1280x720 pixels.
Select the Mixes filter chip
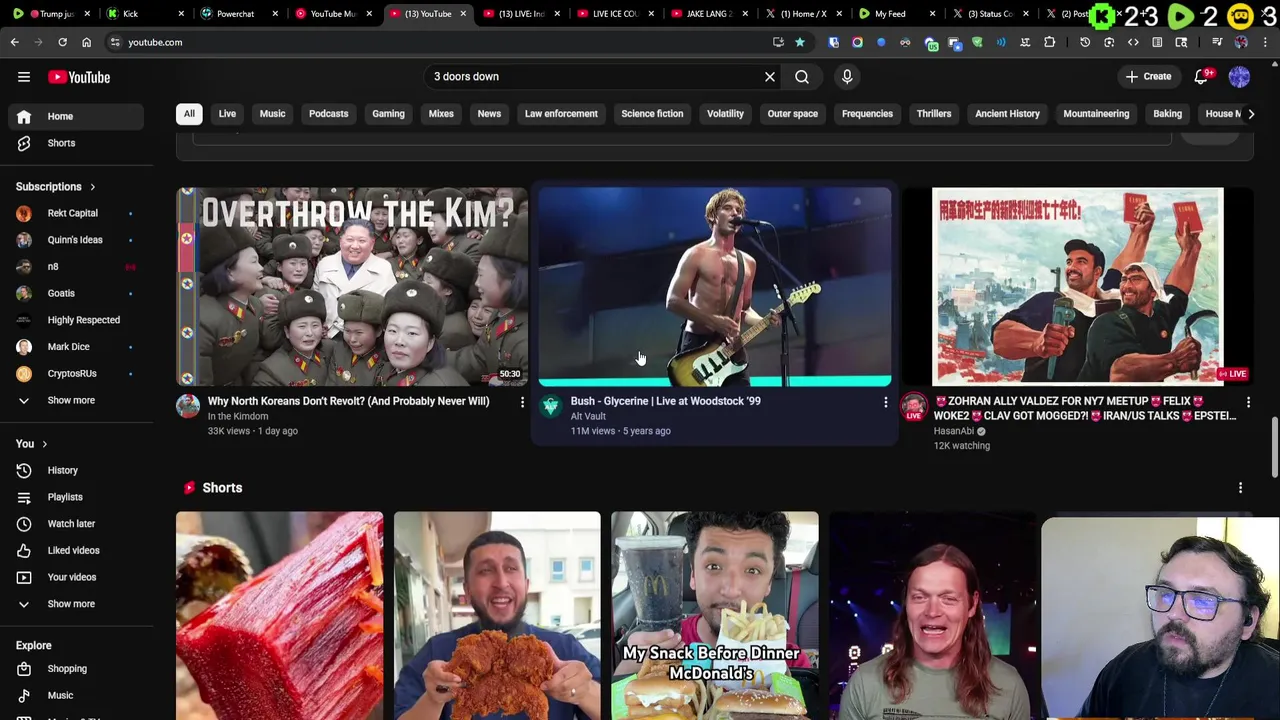[x=441, y=114]
